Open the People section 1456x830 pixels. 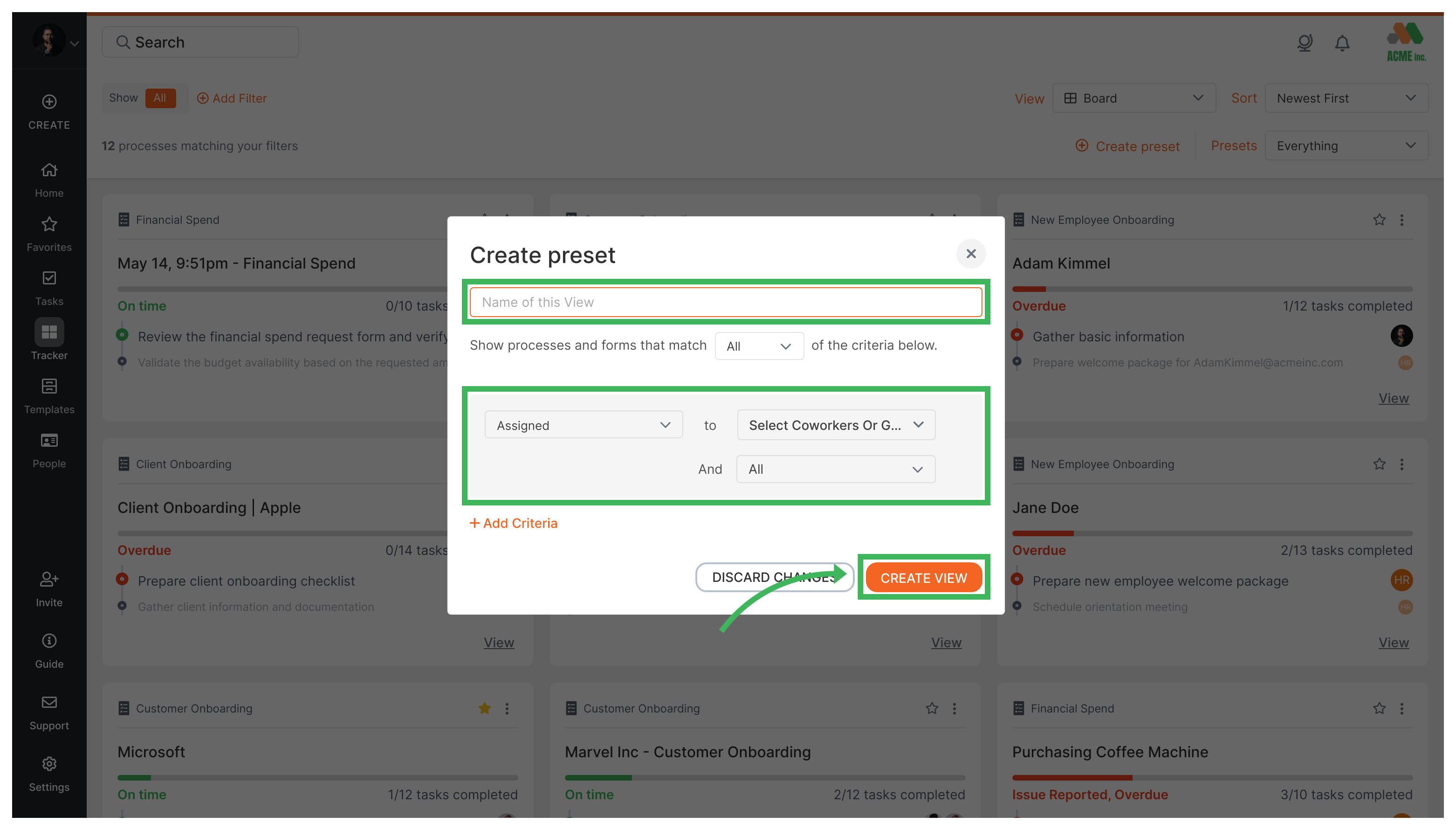(49, 448)
